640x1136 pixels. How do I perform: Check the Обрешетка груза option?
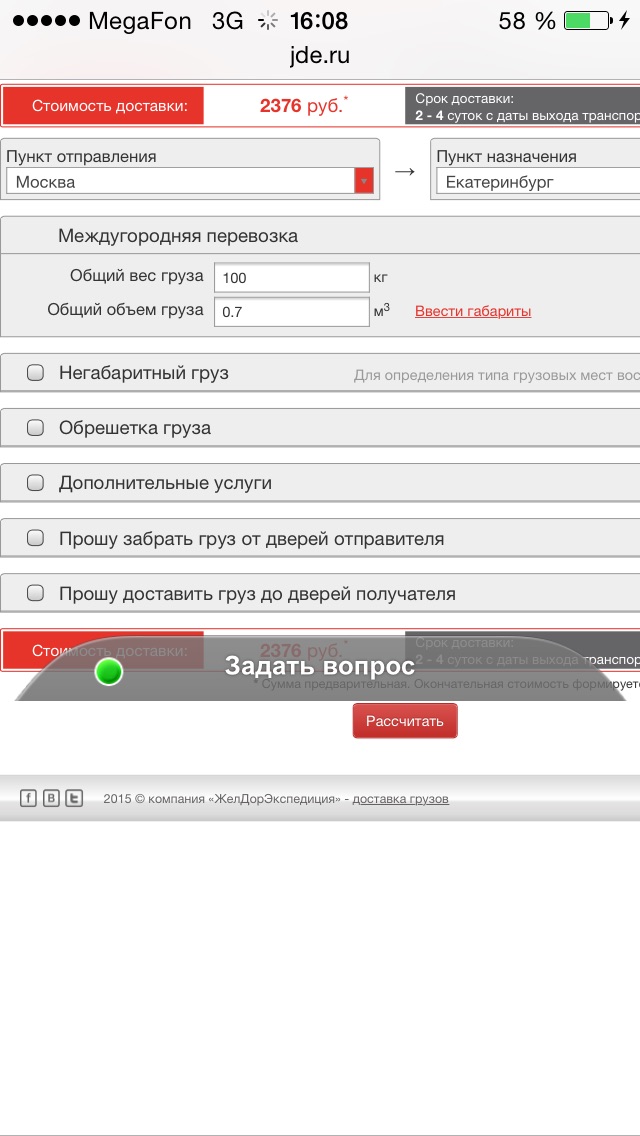(x=35, y=428)
